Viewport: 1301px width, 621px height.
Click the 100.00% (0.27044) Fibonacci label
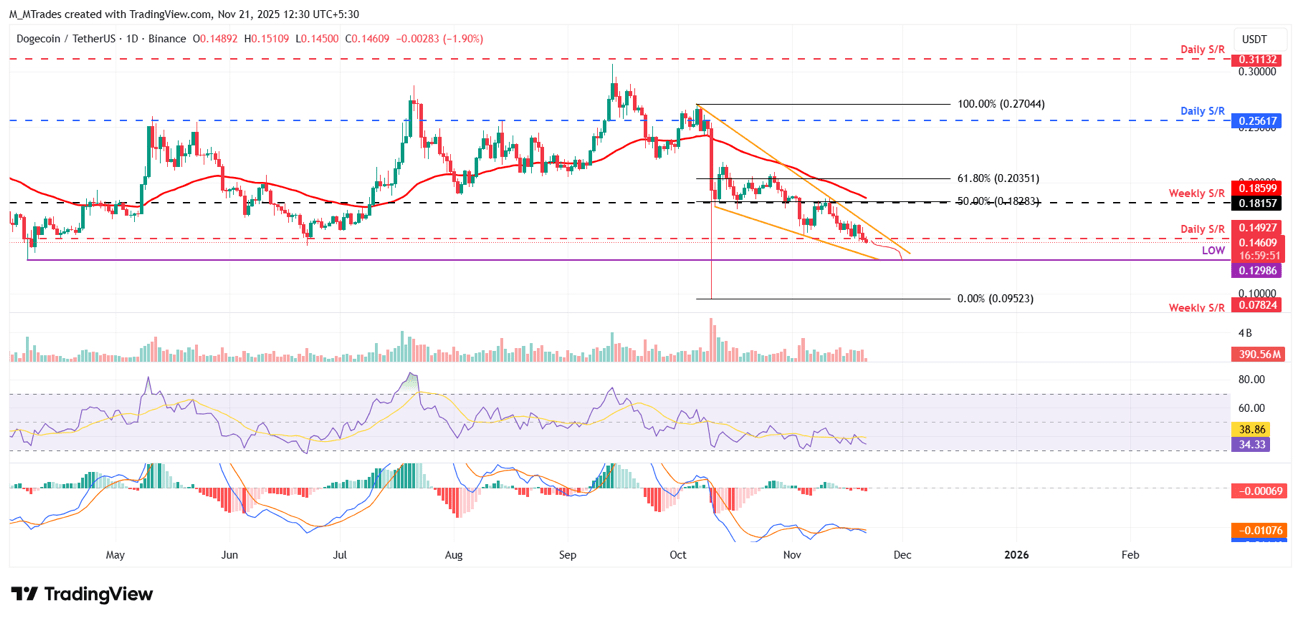click(1000, 104)
